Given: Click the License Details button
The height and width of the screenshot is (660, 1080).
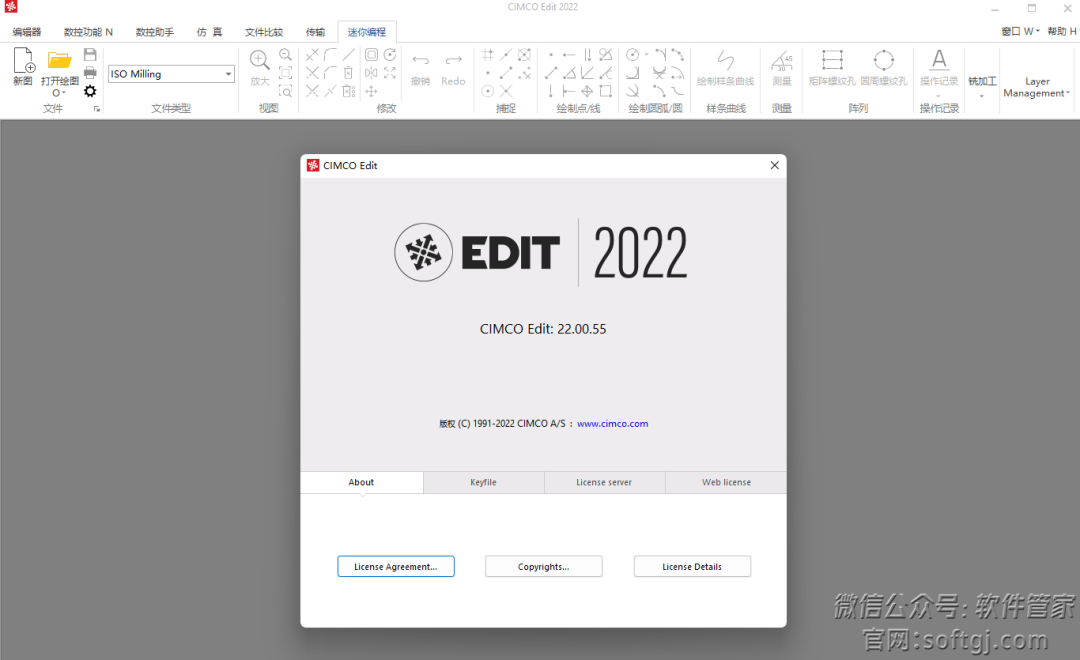Looking at the screenshot, I should tap(692, 566).
